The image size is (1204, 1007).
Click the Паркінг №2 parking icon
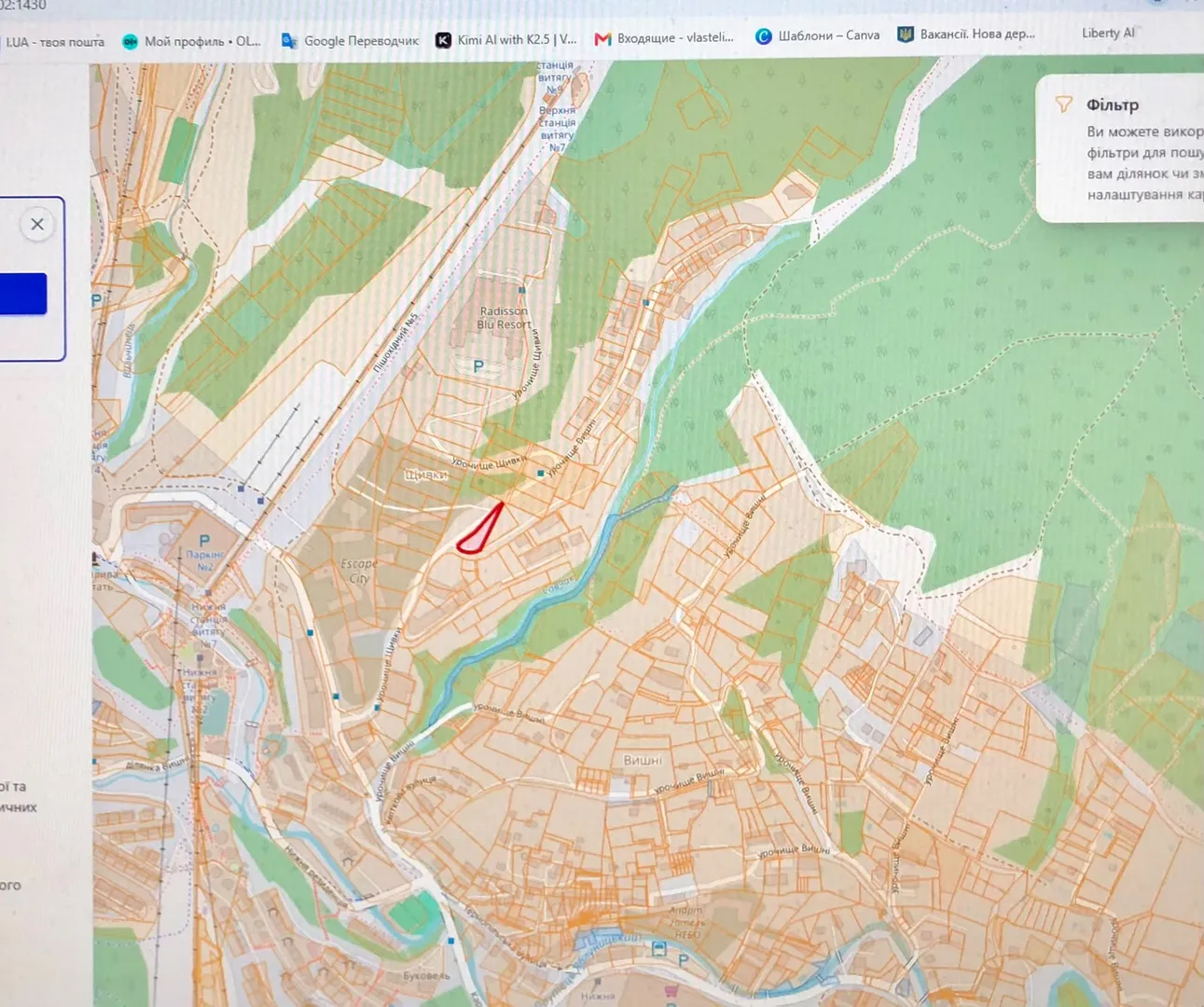204,541
